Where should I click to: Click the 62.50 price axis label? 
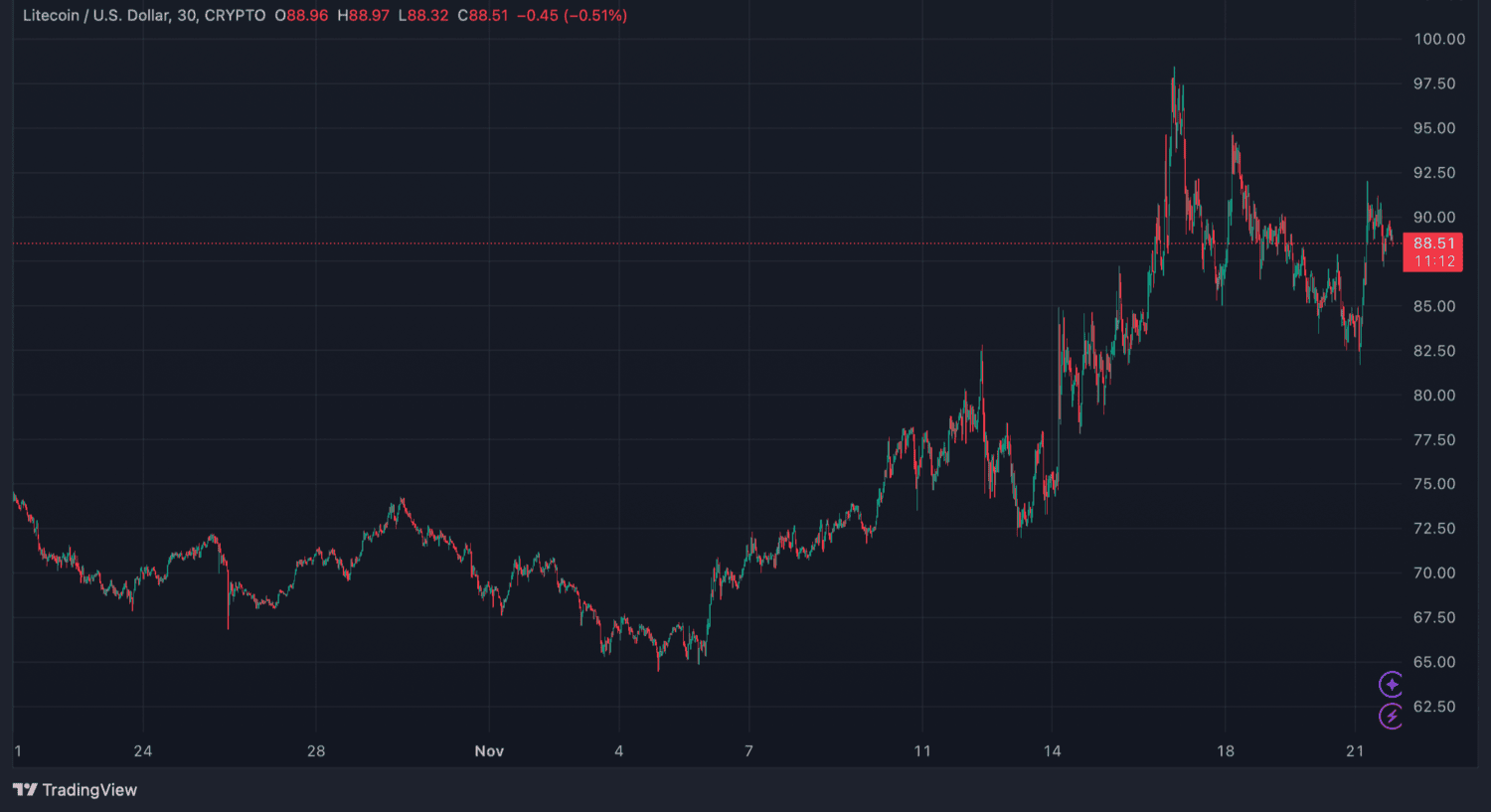(x=1434, y=707)
